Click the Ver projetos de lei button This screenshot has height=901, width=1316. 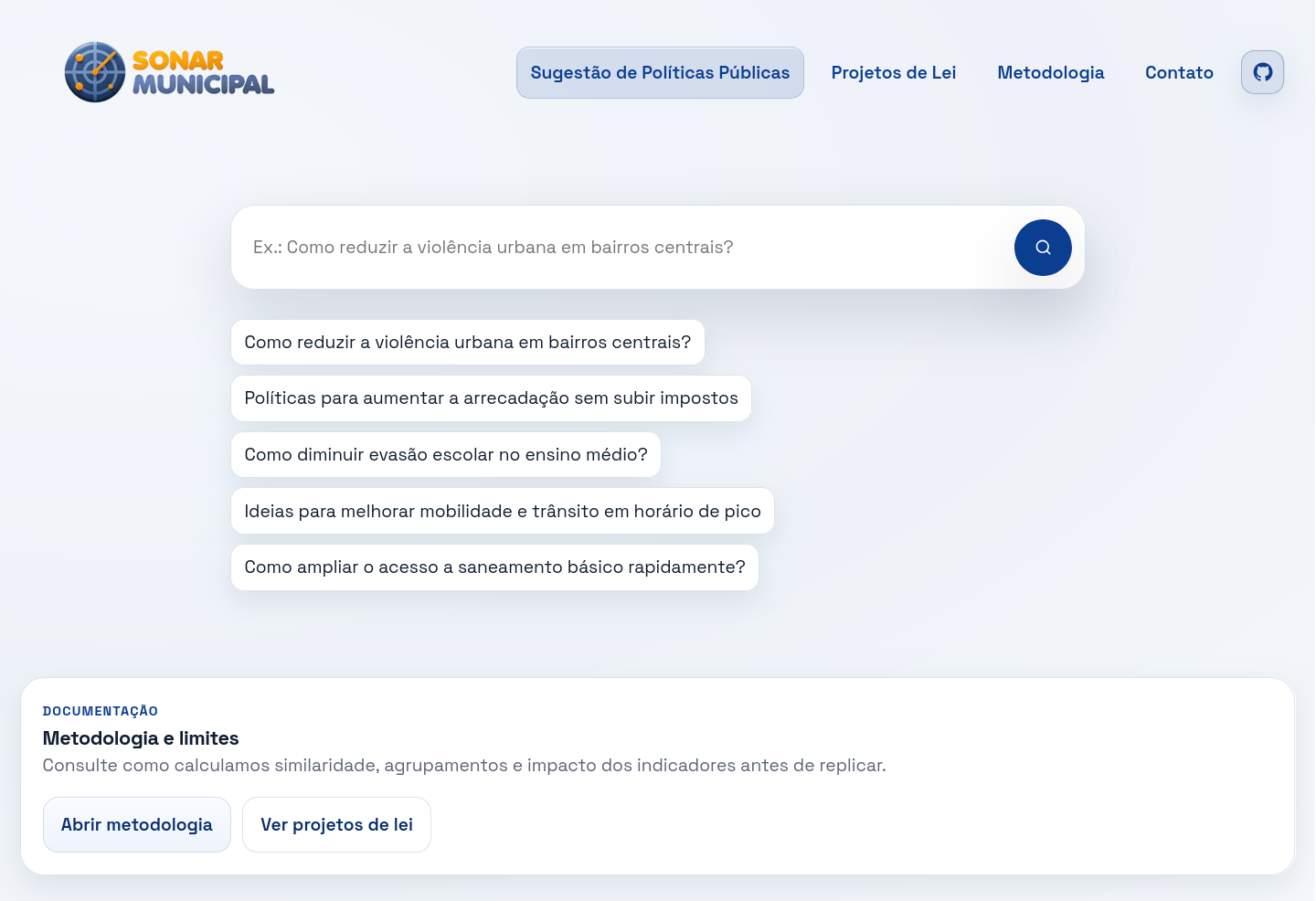[x=336, y=825]
